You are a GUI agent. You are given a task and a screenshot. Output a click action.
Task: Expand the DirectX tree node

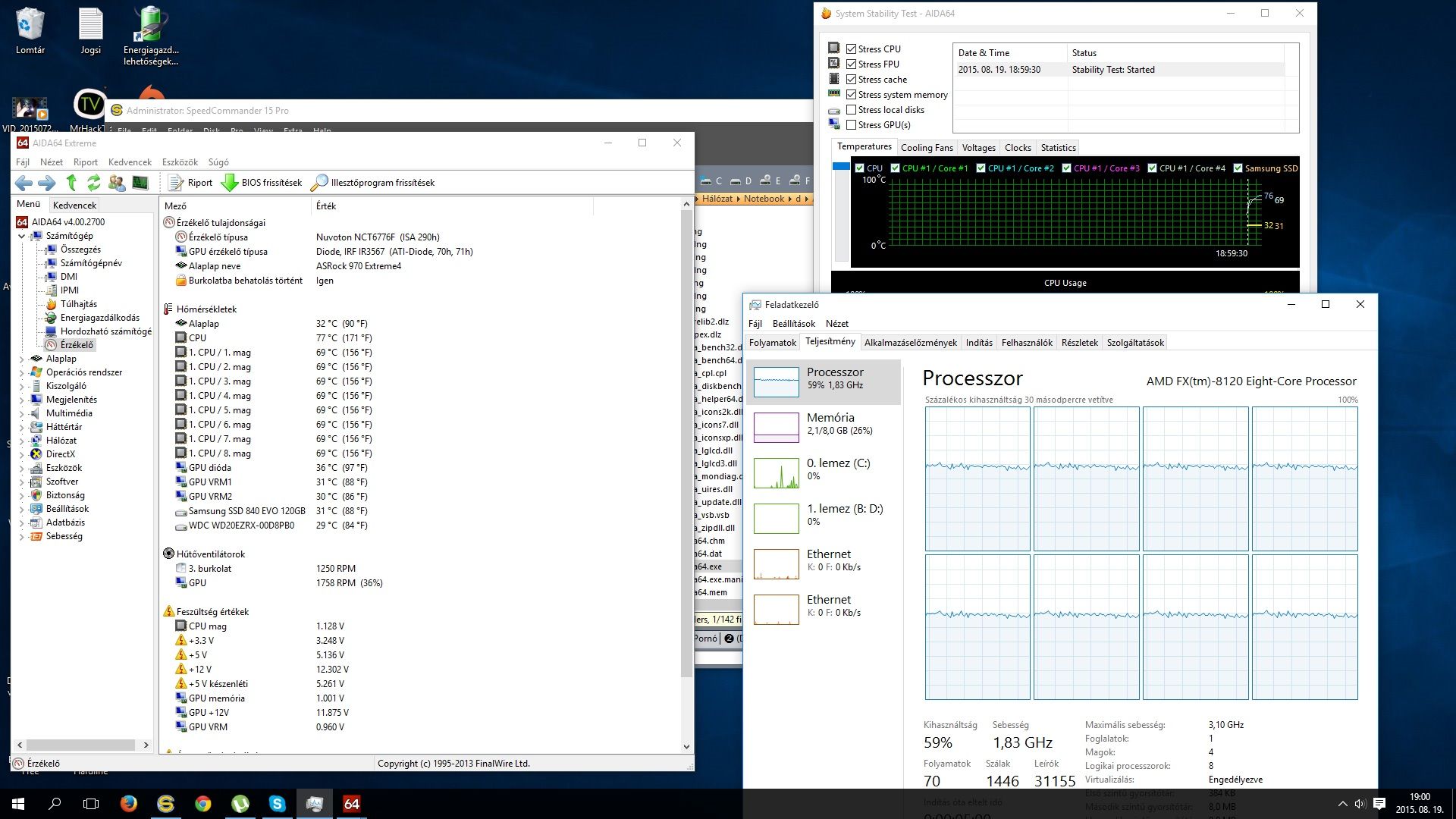click(21, 455)
